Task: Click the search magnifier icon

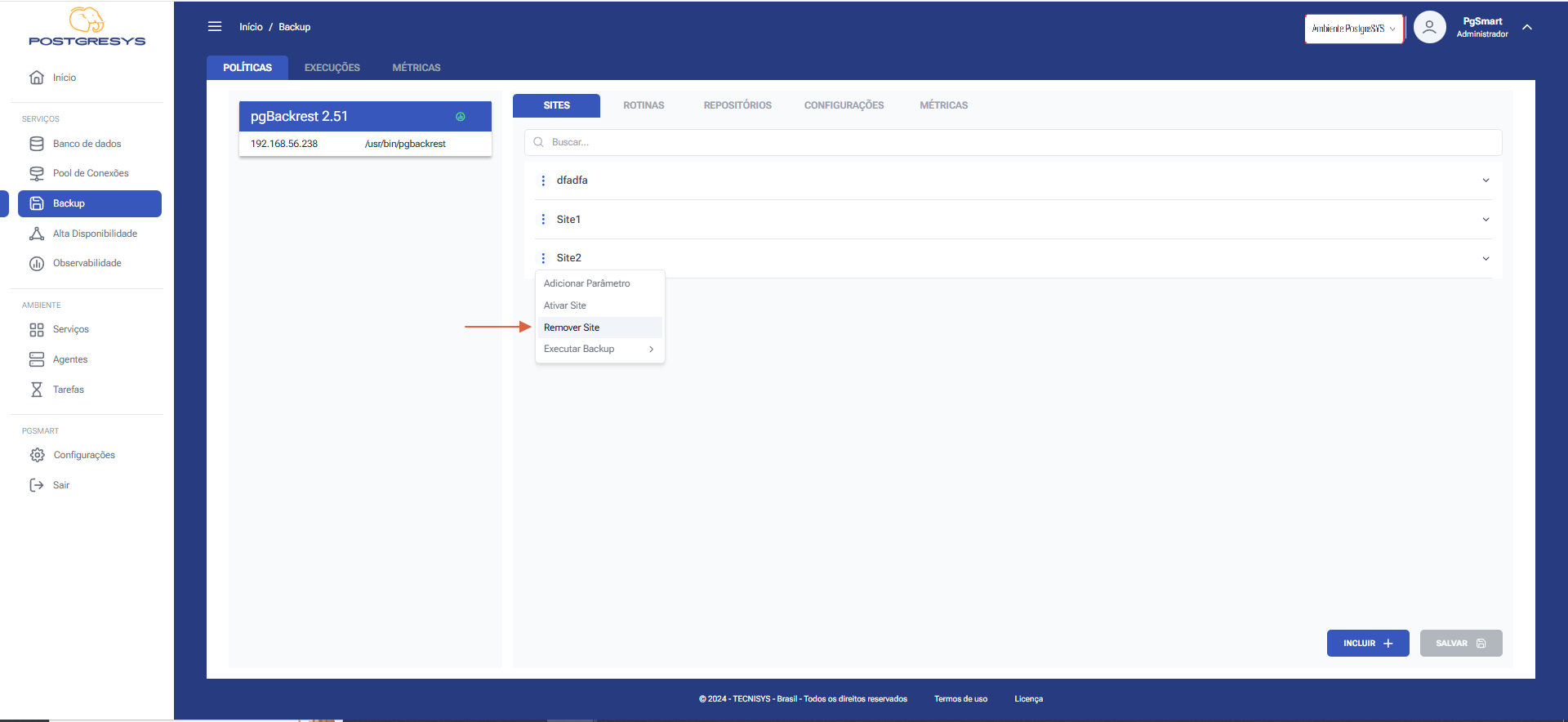Action: pyautogui.click(x=538, y=142)
